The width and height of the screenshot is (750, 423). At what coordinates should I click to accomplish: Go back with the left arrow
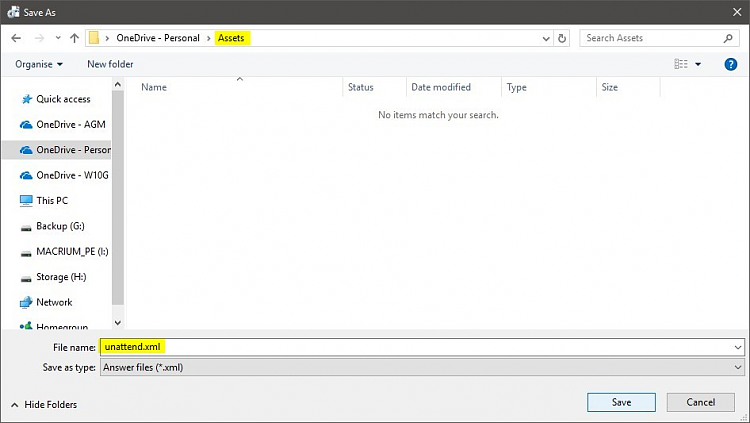[x=16, y=38]
